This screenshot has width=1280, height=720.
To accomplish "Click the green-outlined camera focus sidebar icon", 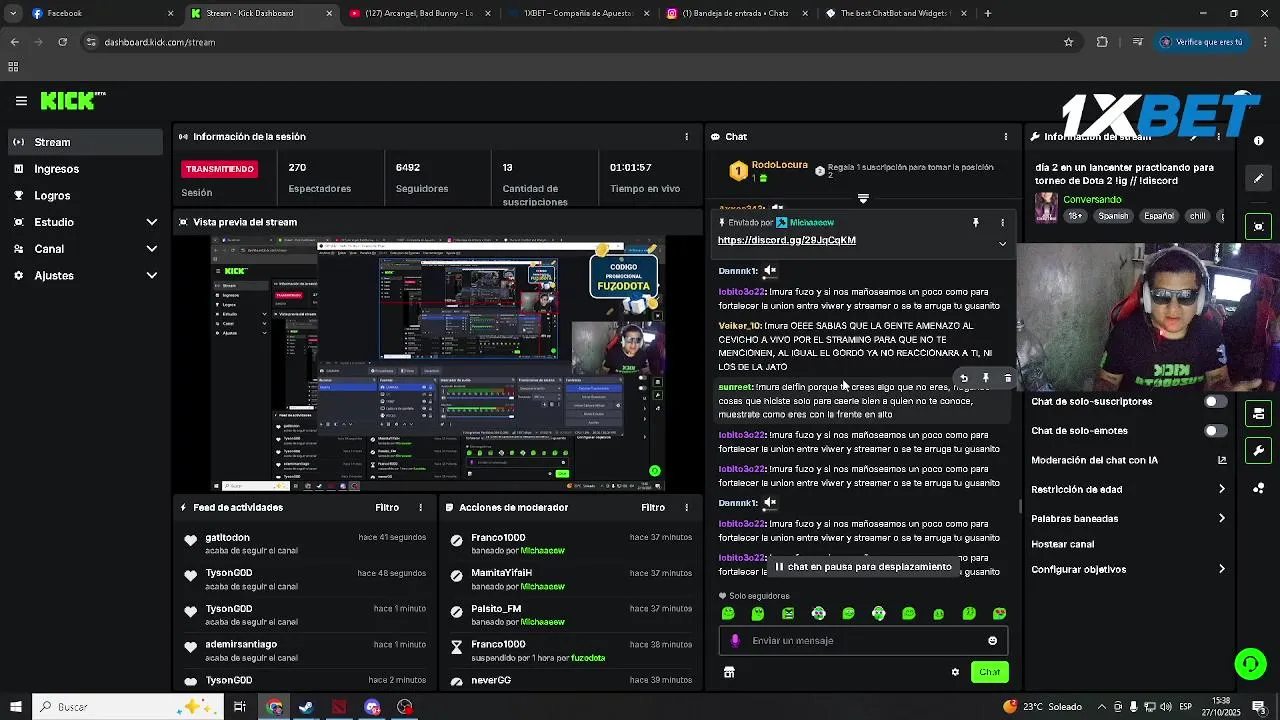I will coord(1259,227).
